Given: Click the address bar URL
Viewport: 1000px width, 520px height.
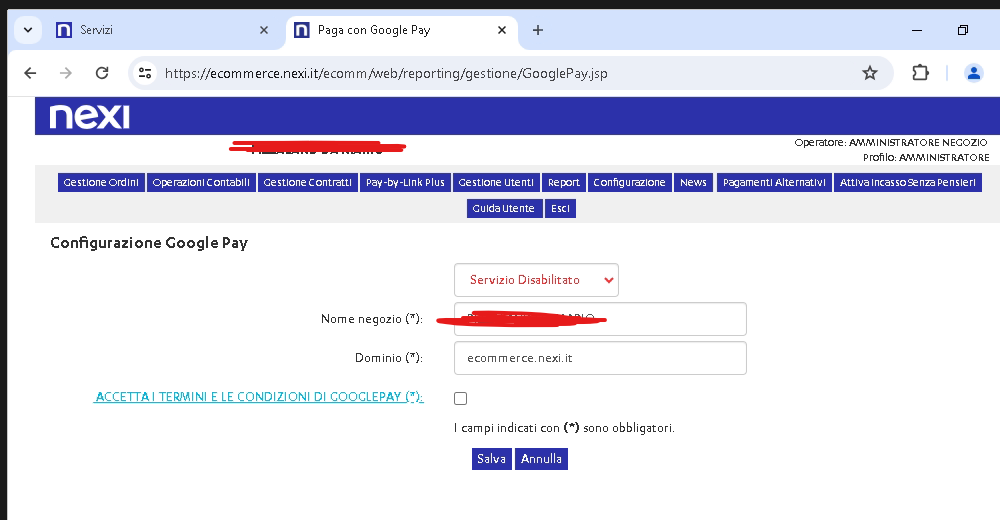Looking at the screenshot, I should tap(386, 73).
